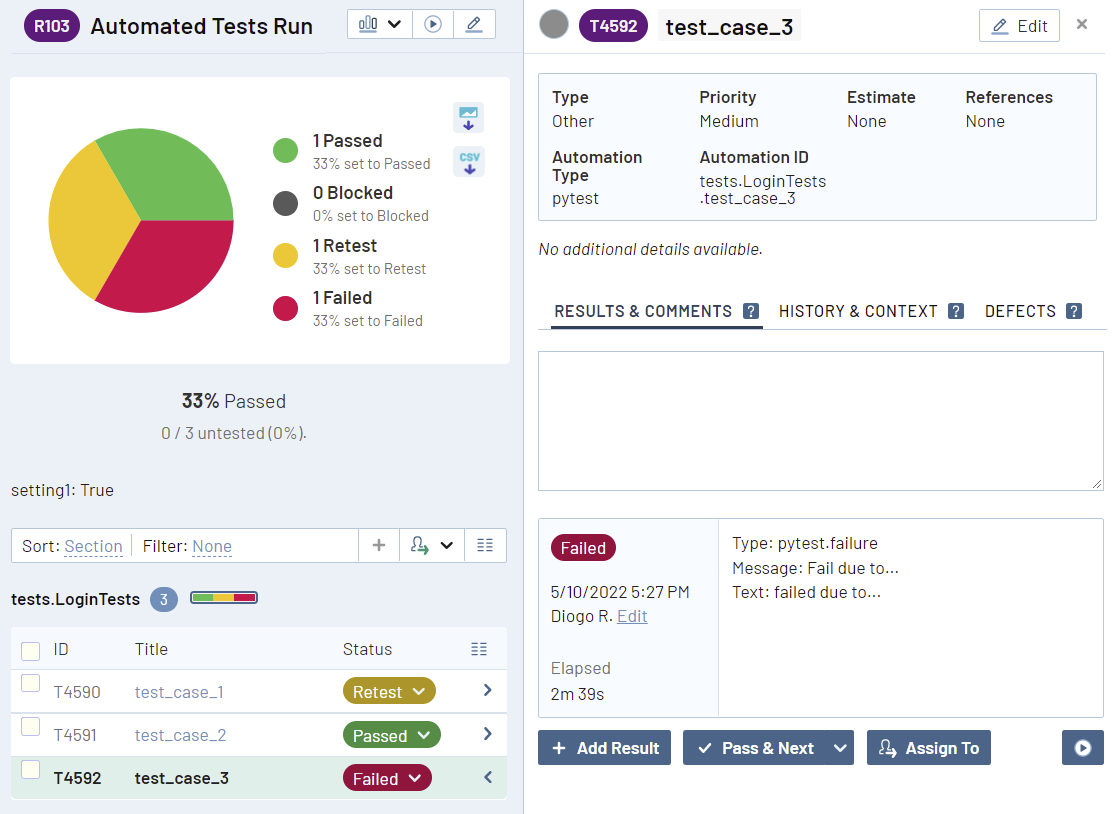Switch to the History & Context tab
Image resolution: width=1113 pixels, height=814 pixels.
858,311
